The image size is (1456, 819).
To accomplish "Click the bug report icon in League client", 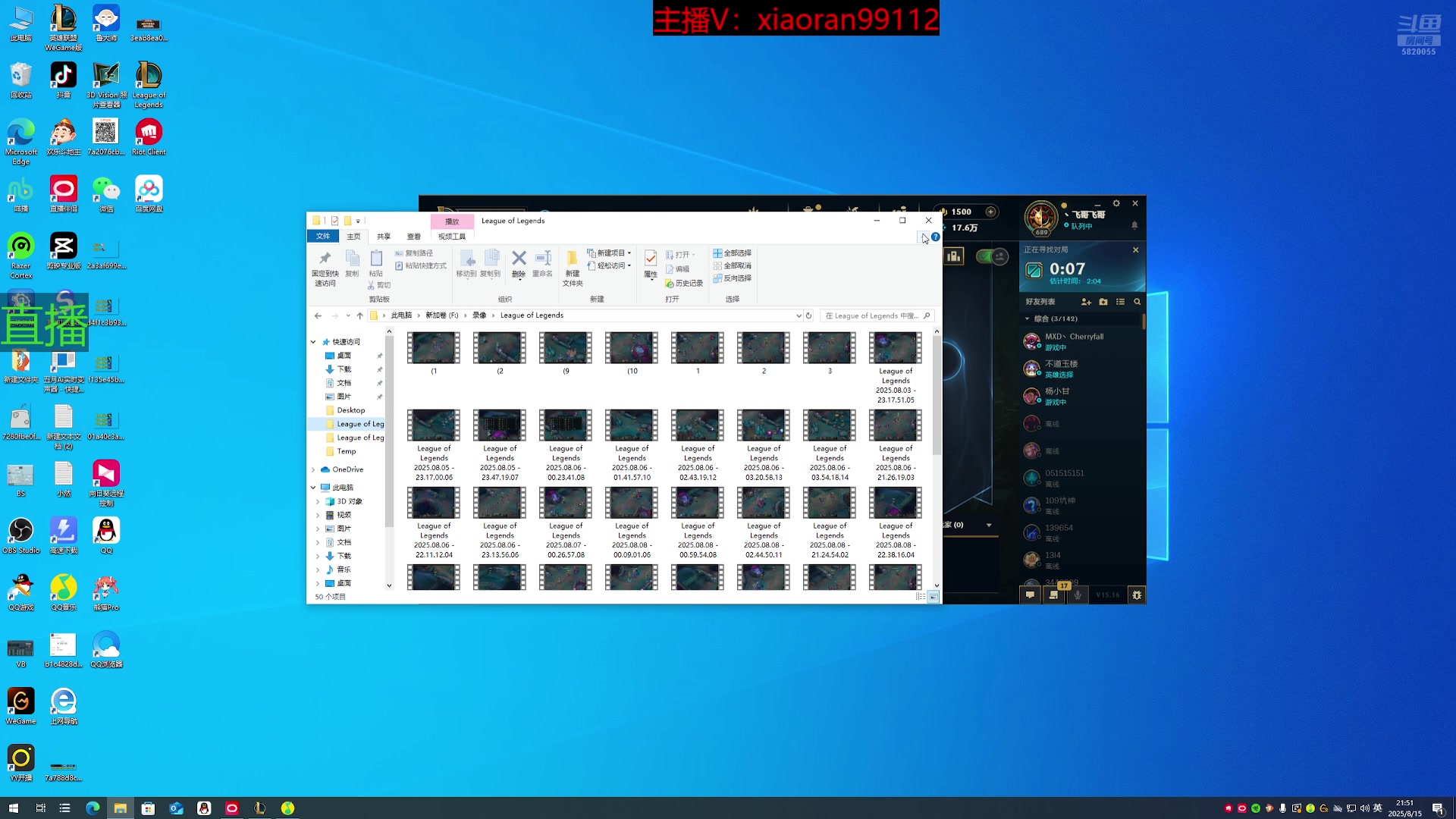I will pyautogui.click(x=1136, y=595).
